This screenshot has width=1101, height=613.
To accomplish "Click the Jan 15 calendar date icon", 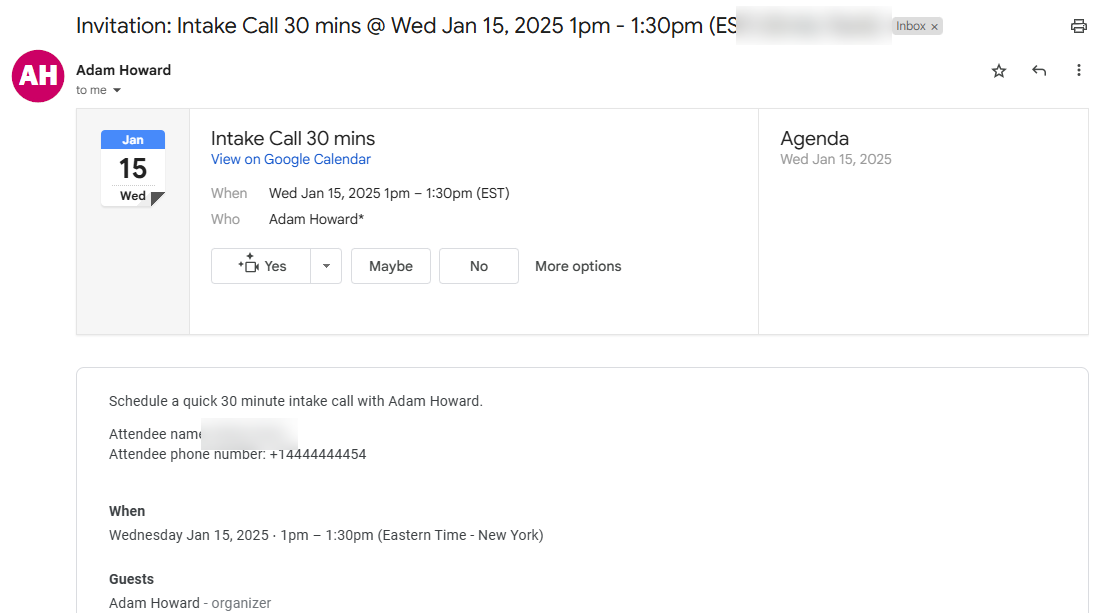I will (x=133, y=168).
